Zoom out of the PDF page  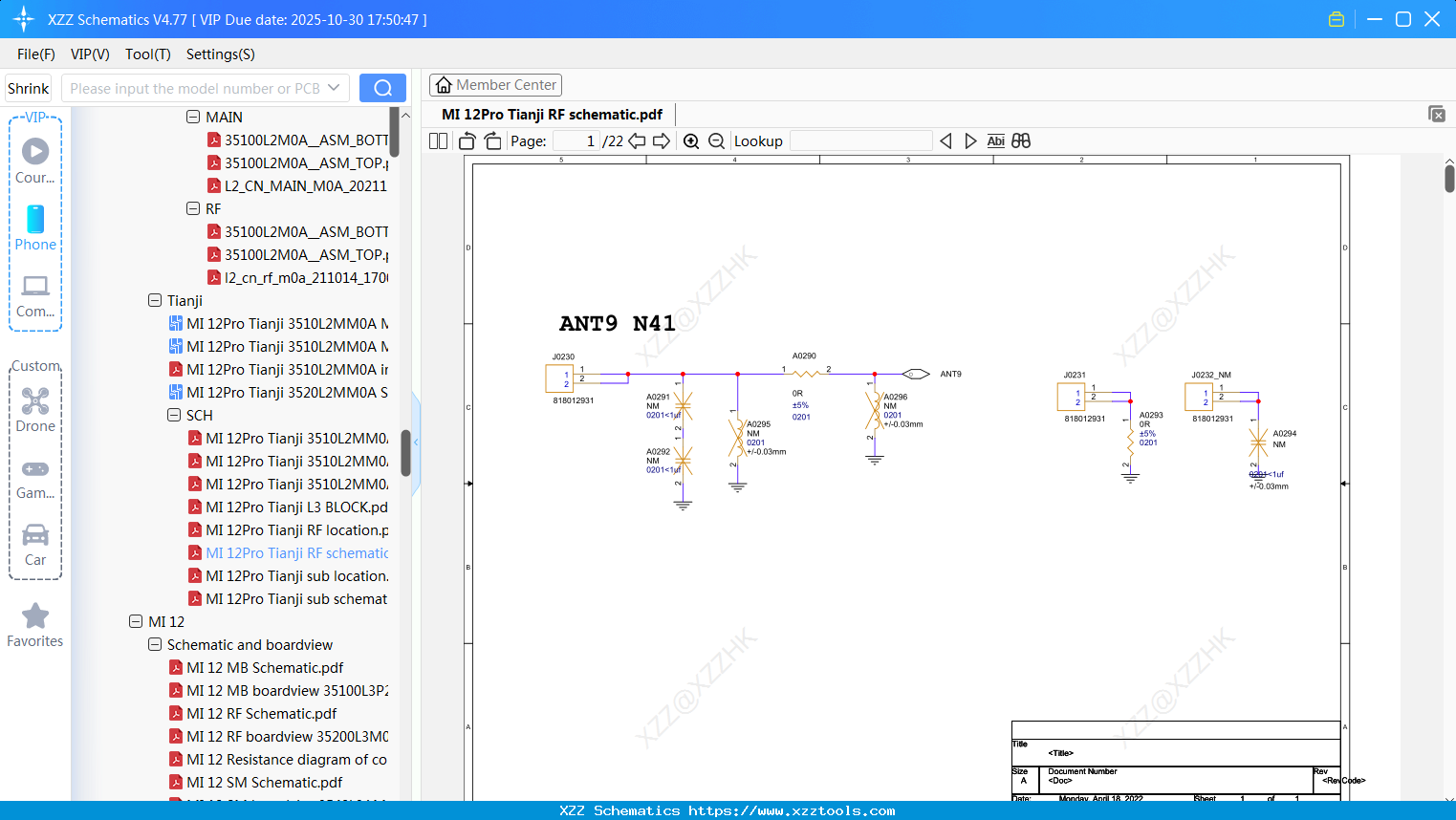point(715,140)
